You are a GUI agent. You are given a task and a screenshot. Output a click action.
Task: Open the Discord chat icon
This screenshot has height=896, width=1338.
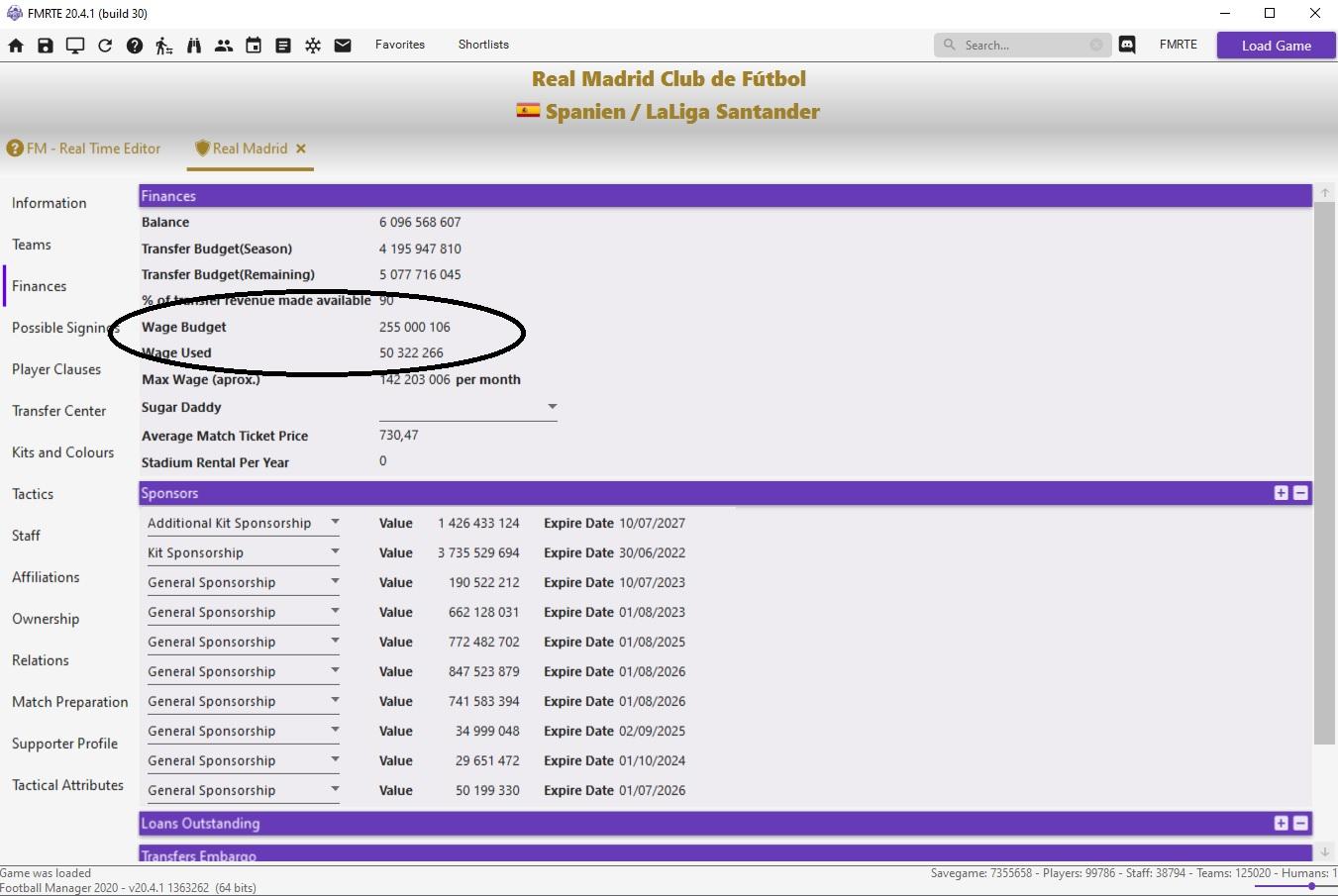pos(1127,45)
